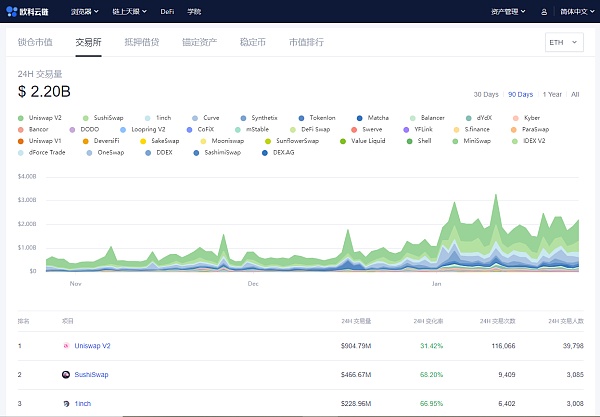Click the user account icon
Viewport: 600px width, 417px height.
coord(544,12)
